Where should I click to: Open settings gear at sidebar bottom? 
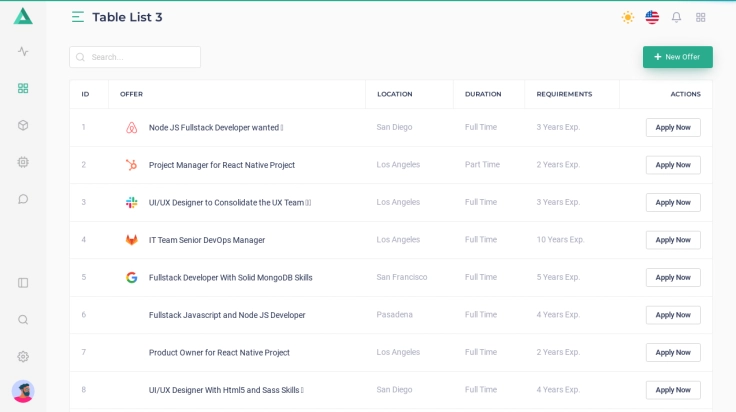[23, 357]
